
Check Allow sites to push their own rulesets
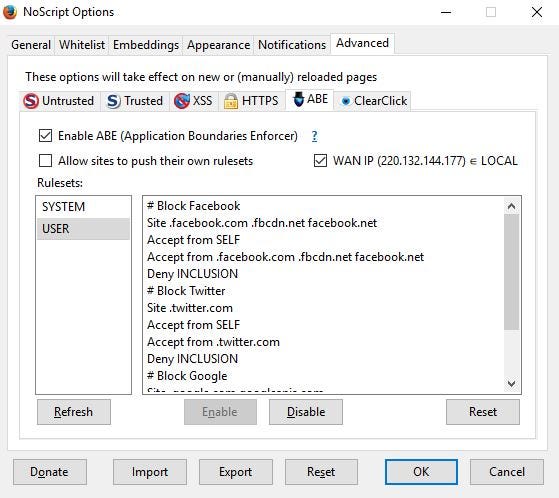point(45,161)
